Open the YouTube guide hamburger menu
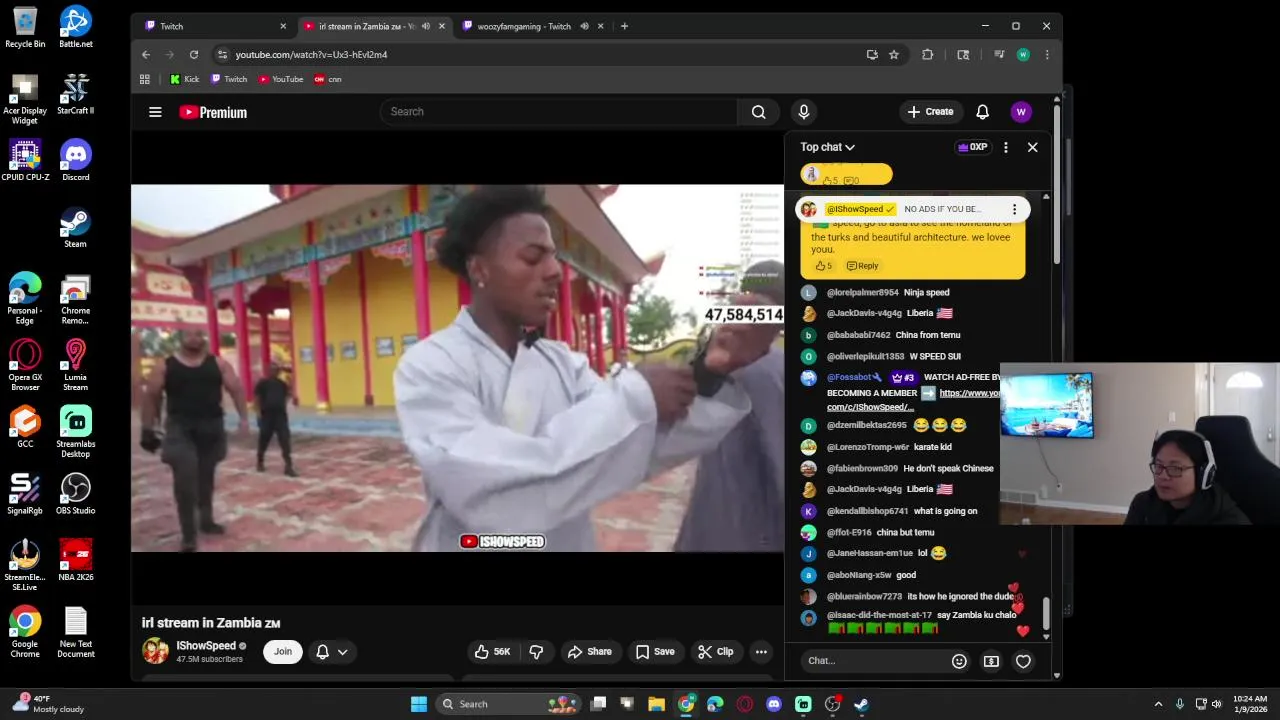This screenshot has height=720, width=1280. click(x=155, y=112)
